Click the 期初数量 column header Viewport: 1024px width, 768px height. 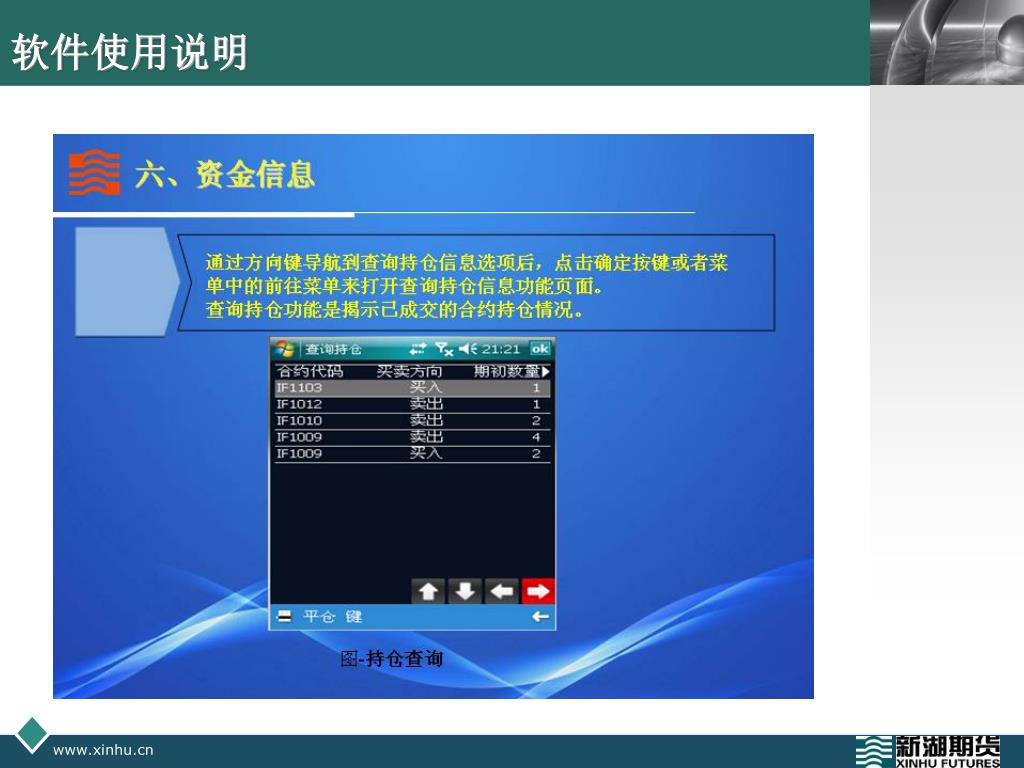click(507, 371)
